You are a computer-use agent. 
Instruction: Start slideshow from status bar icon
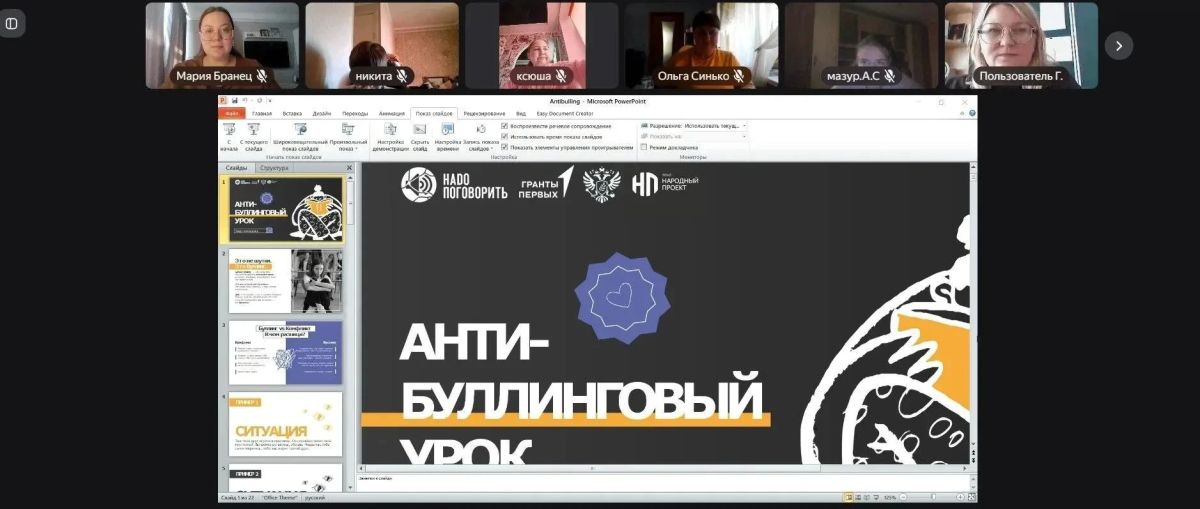tap(876, 497)
